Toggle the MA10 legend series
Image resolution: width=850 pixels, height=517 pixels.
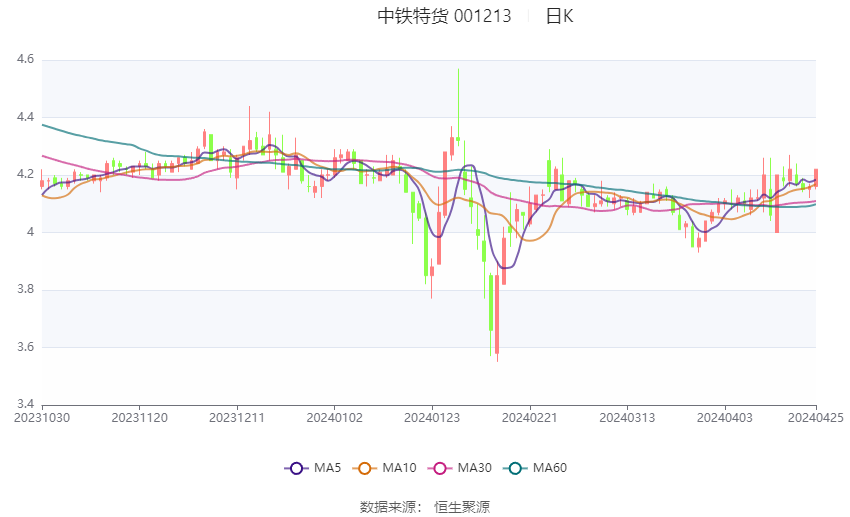(x=384, y=468)
